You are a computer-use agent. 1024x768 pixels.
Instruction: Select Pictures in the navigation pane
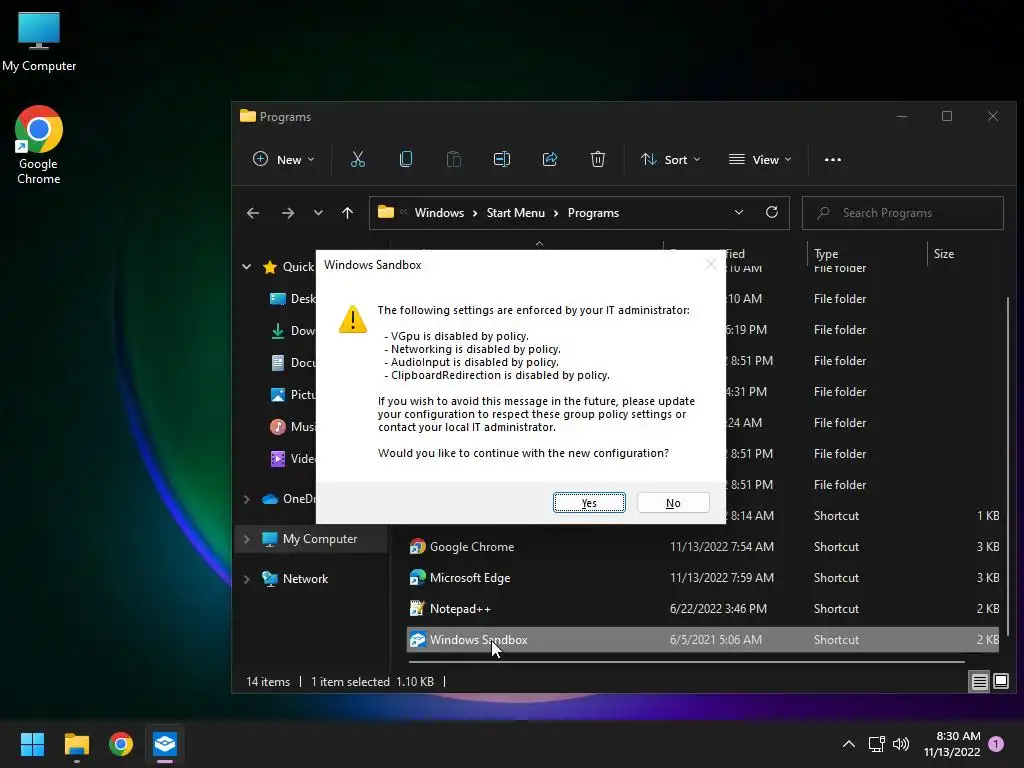tap(293, 394)
